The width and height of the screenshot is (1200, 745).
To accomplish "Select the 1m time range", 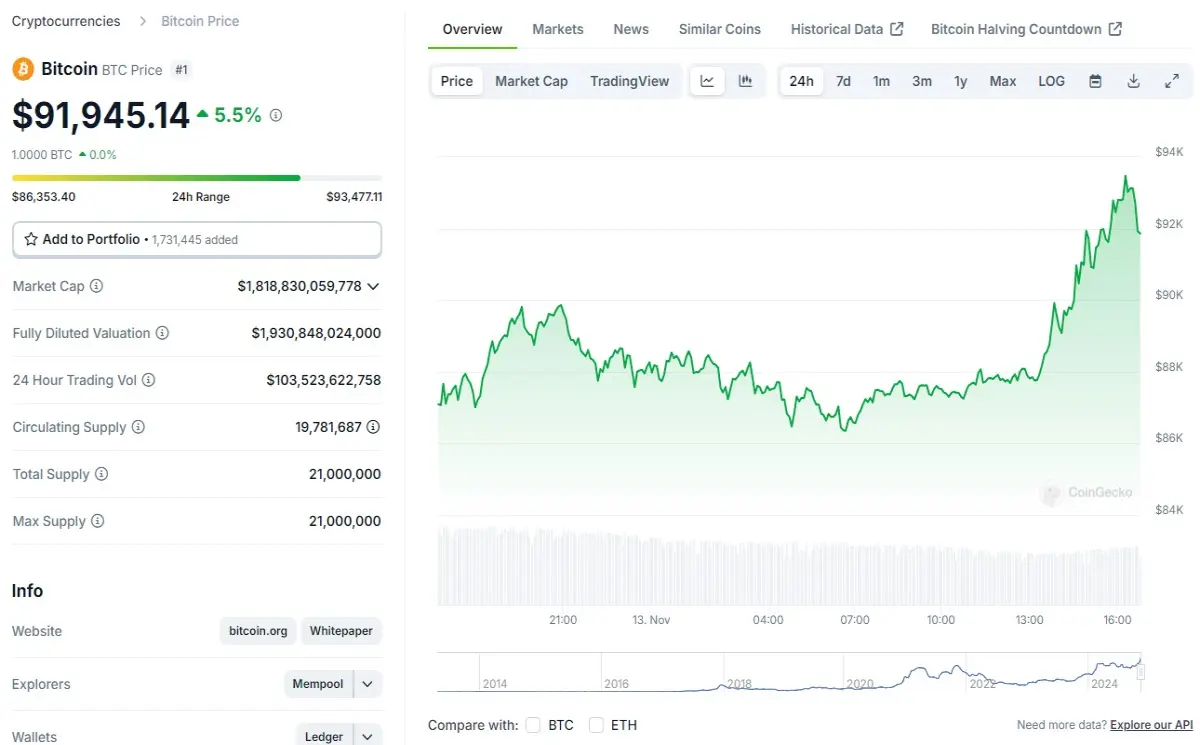I will (881, 81).
